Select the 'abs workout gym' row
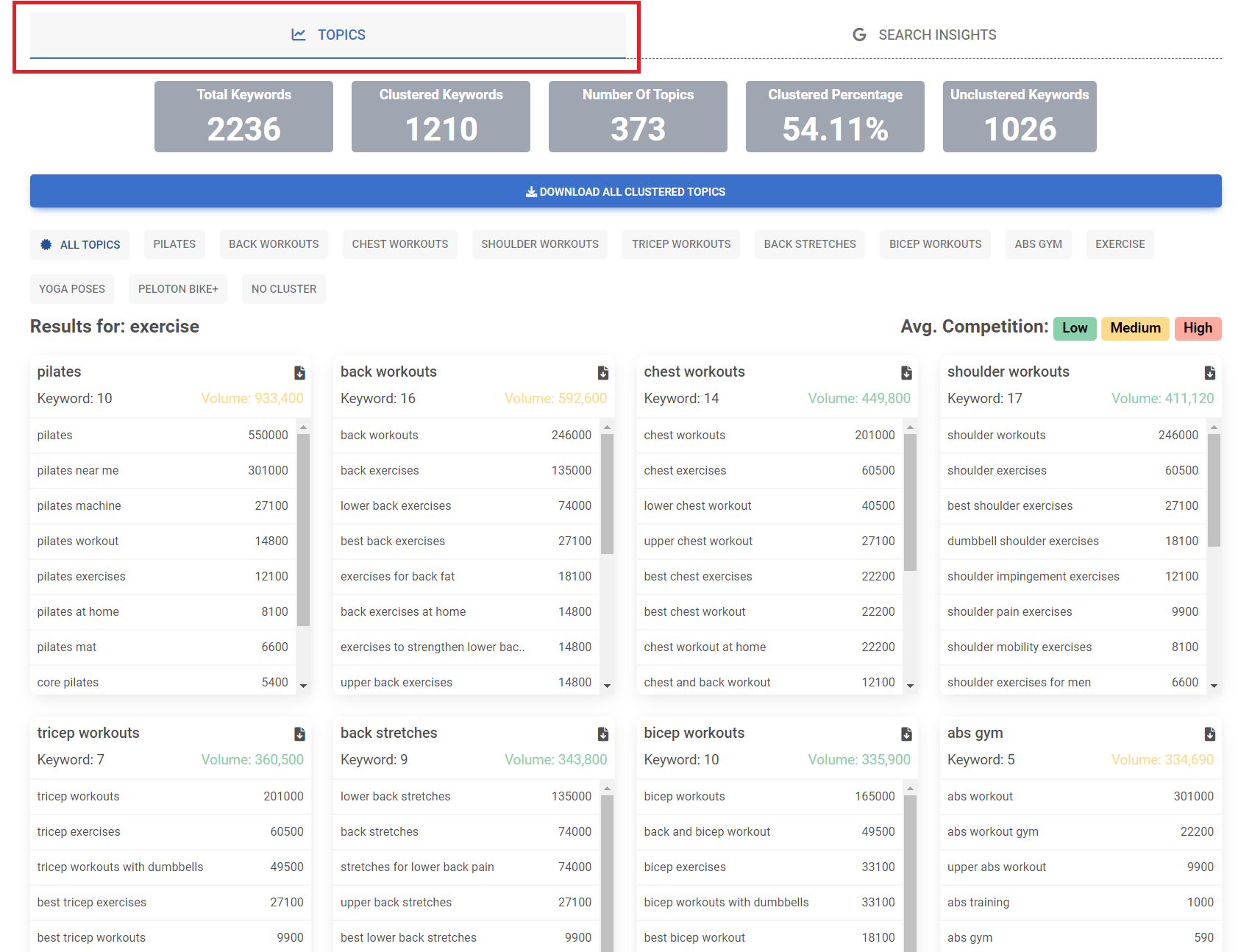This screenshot has height=952, width=1238. point(1081,832)
